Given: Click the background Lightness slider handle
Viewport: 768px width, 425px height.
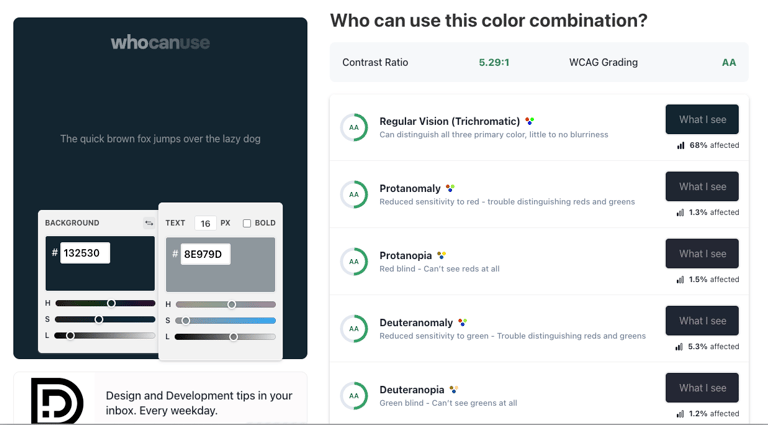Looking at the screenshot, I should click(x=70, y=336).
